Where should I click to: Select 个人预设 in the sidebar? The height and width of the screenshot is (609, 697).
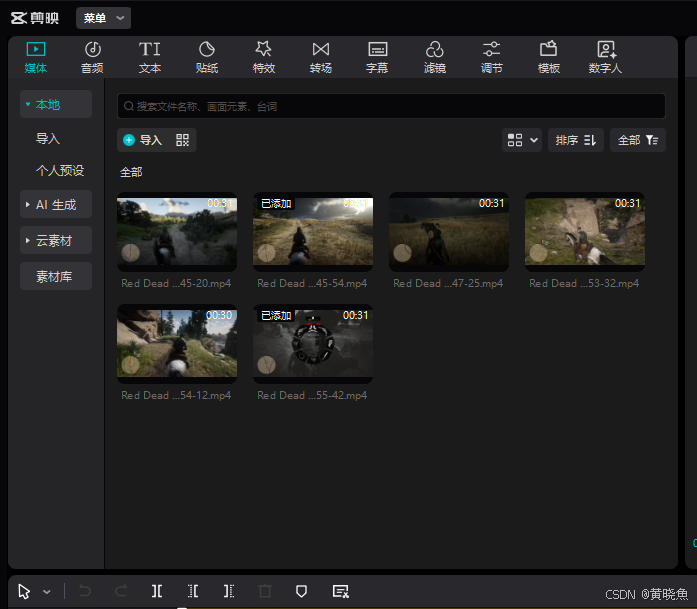60,171
